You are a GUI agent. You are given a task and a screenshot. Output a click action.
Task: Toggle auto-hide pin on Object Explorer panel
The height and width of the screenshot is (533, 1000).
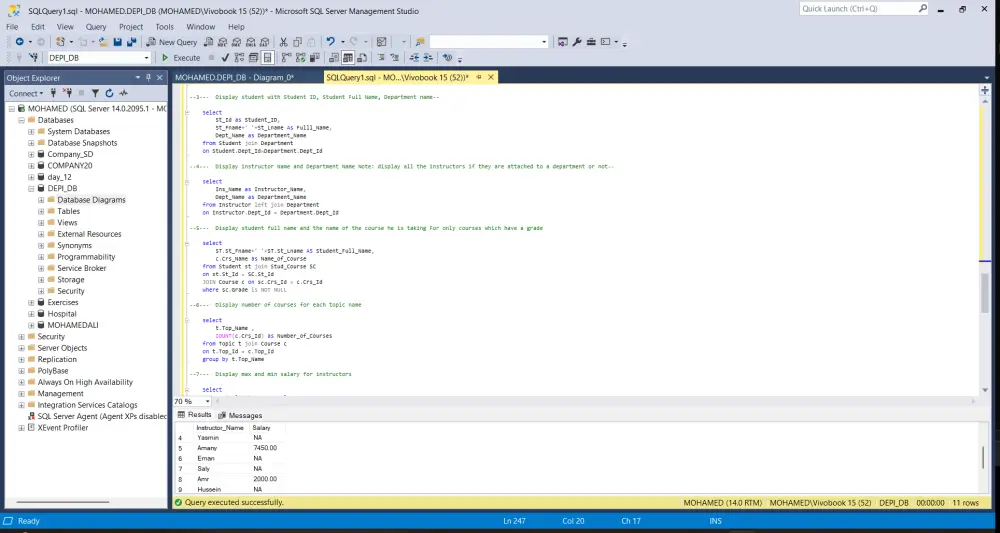pyautogui.click(x=149, y=78)
